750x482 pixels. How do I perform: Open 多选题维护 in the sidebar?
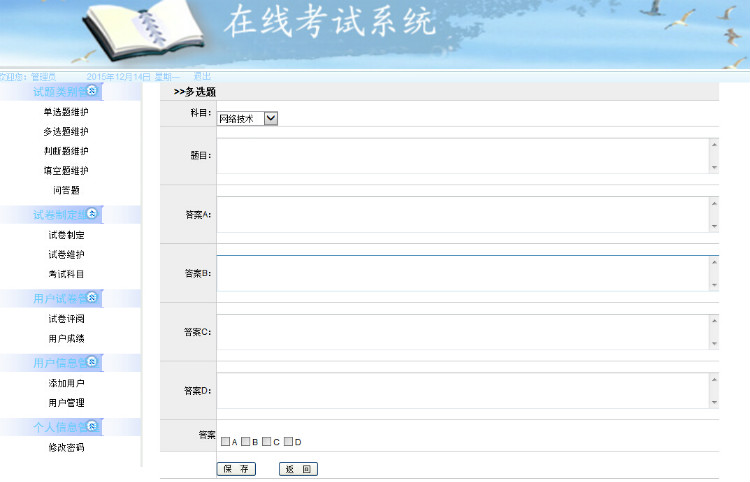pyautogui.click(x=66, y=131)
